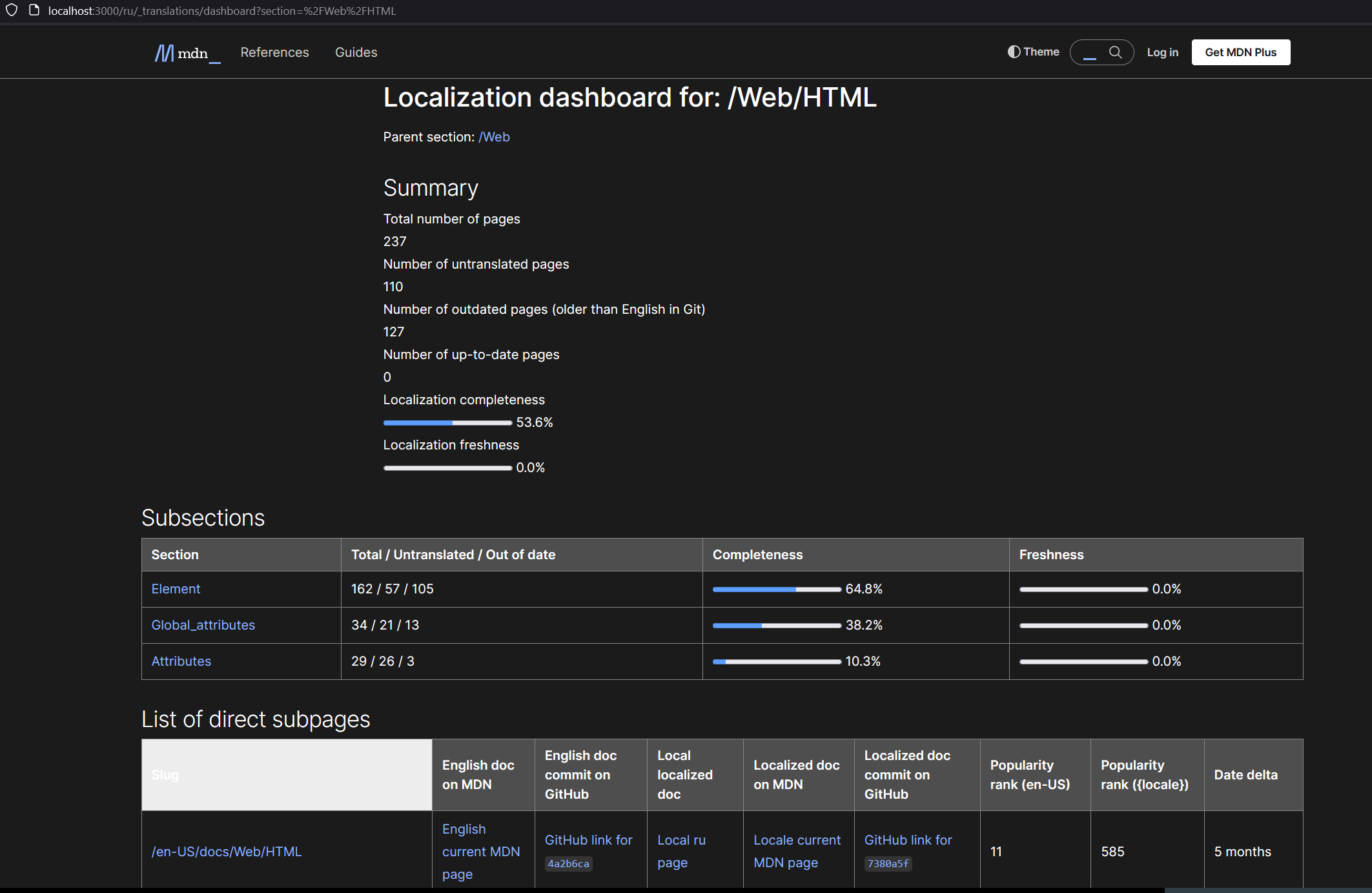Click the Attributes completeness 10.3% bar
The image size is (1372, 893).
pyautogui.click(x=777, y=662)
